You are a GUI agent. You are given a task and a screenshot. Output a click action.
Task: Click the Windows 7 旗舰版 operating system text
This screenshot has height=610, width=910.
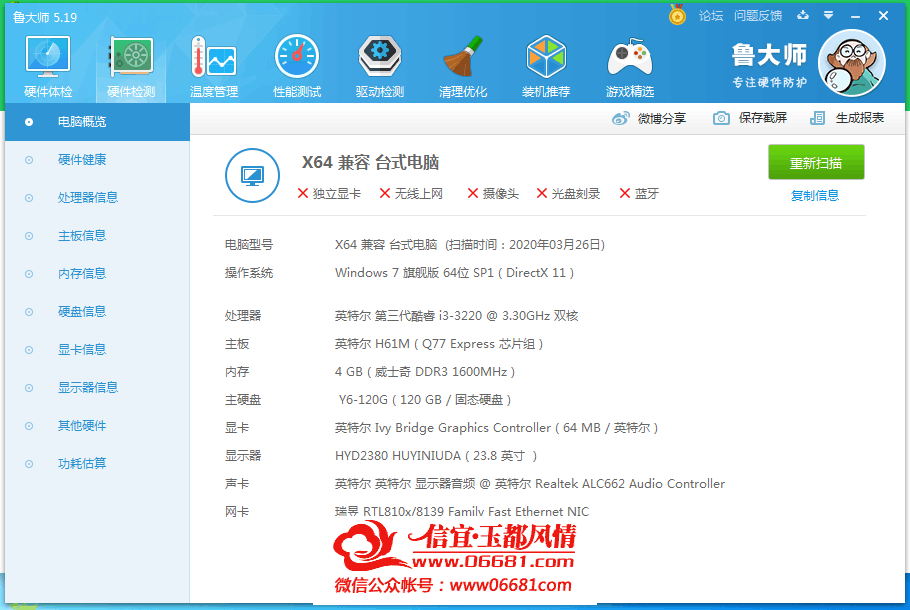point(454,273)
